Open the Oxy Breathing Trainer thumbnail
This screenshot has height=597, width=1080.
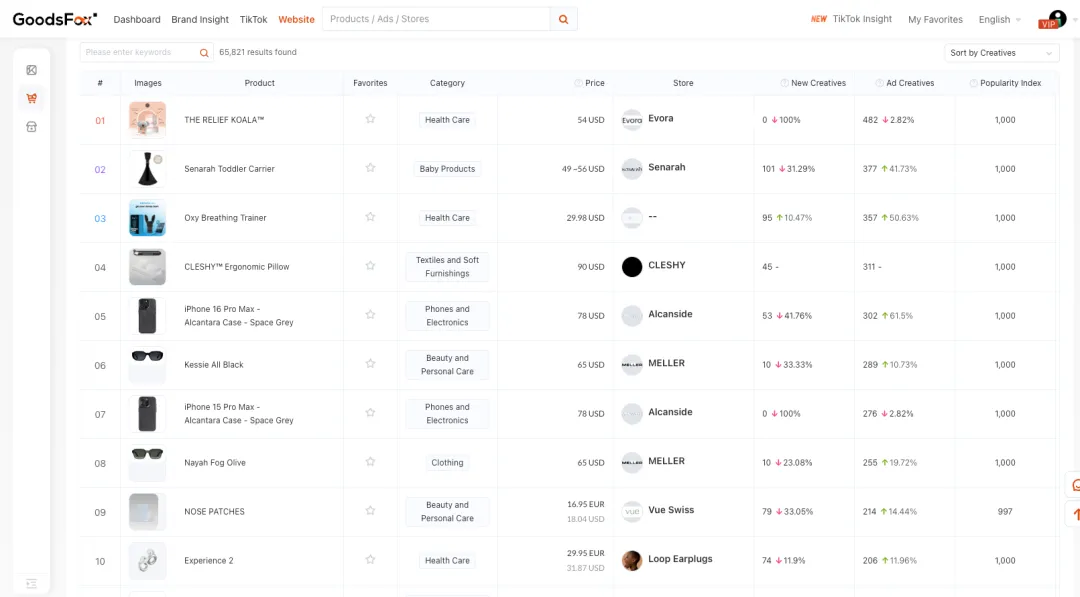tap(147, 218)
